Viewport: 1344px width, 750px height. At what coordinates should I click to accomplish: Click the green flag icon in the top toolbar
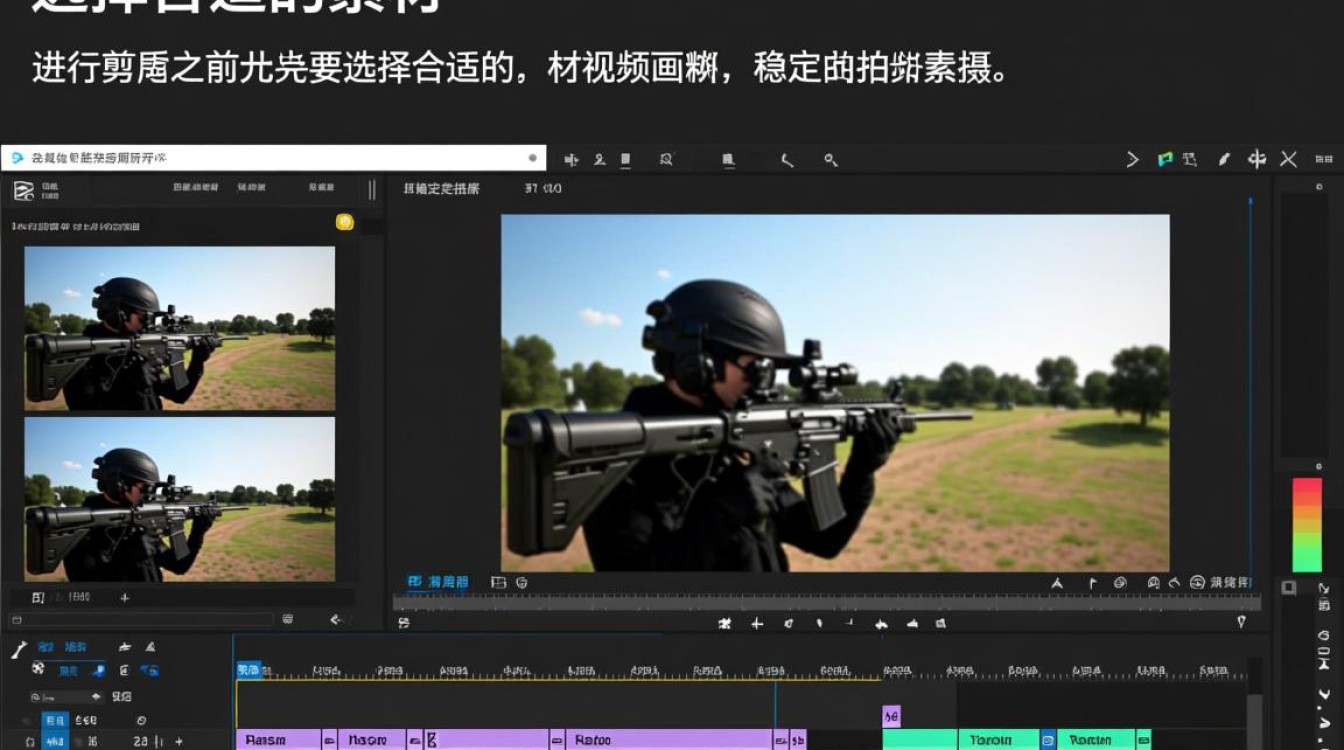(x=1165, y=159)
